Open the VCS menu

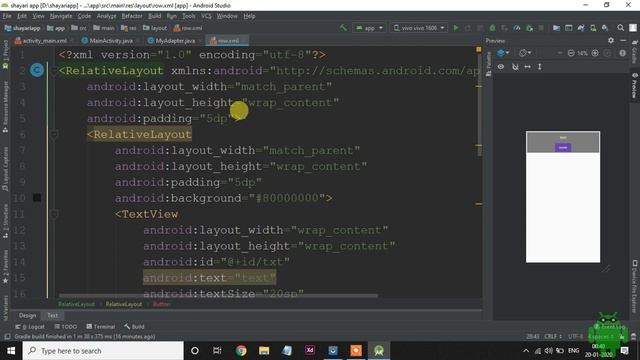pos(206,16)
